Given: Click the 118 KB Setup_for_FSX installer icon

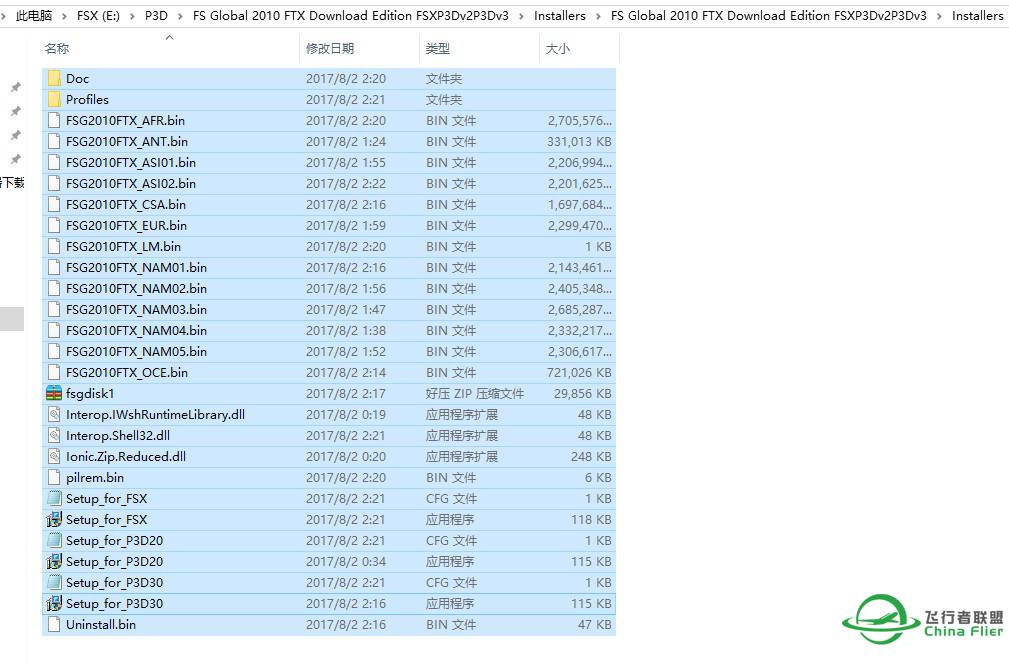Looking at the screenshot, I should pos(54,520).
